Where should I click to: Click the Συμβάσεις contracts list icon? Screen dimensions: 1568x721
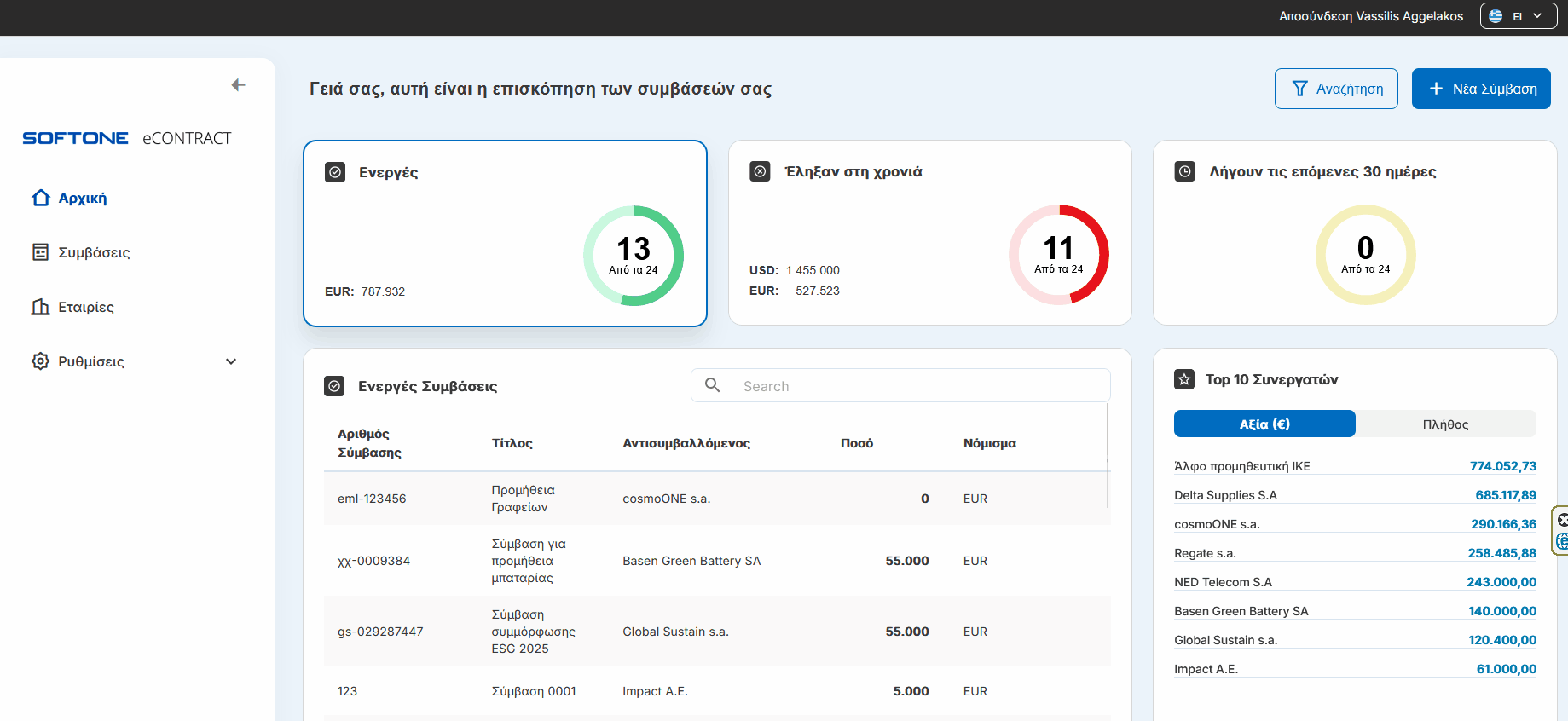[x=40, y=252]
